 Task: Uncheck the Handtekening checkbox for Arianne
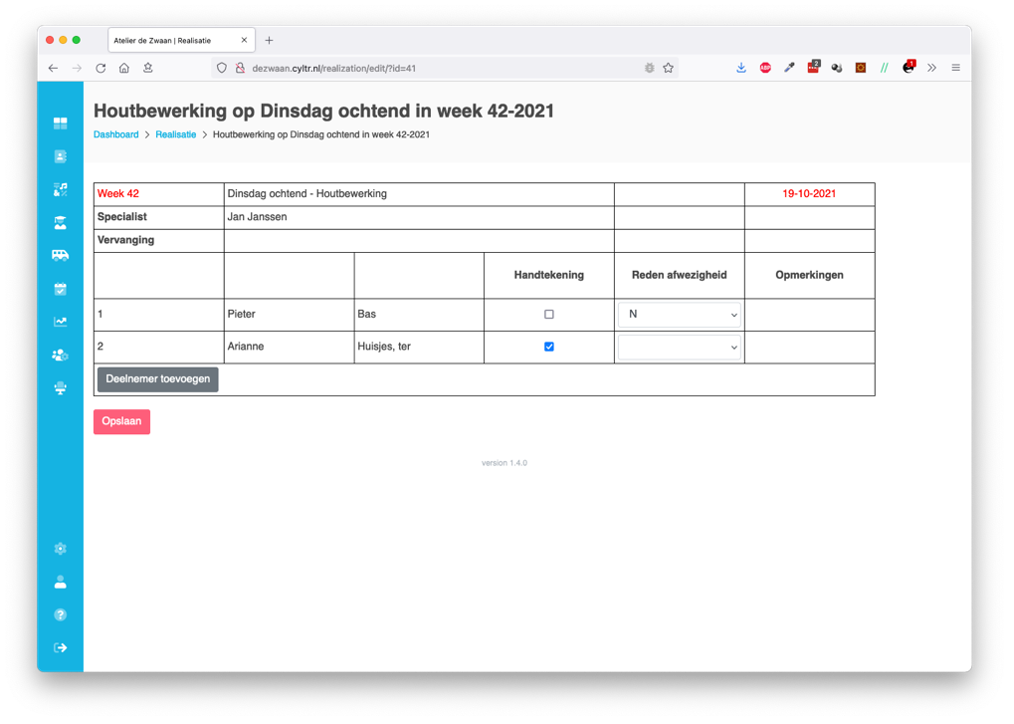point(549,347)
